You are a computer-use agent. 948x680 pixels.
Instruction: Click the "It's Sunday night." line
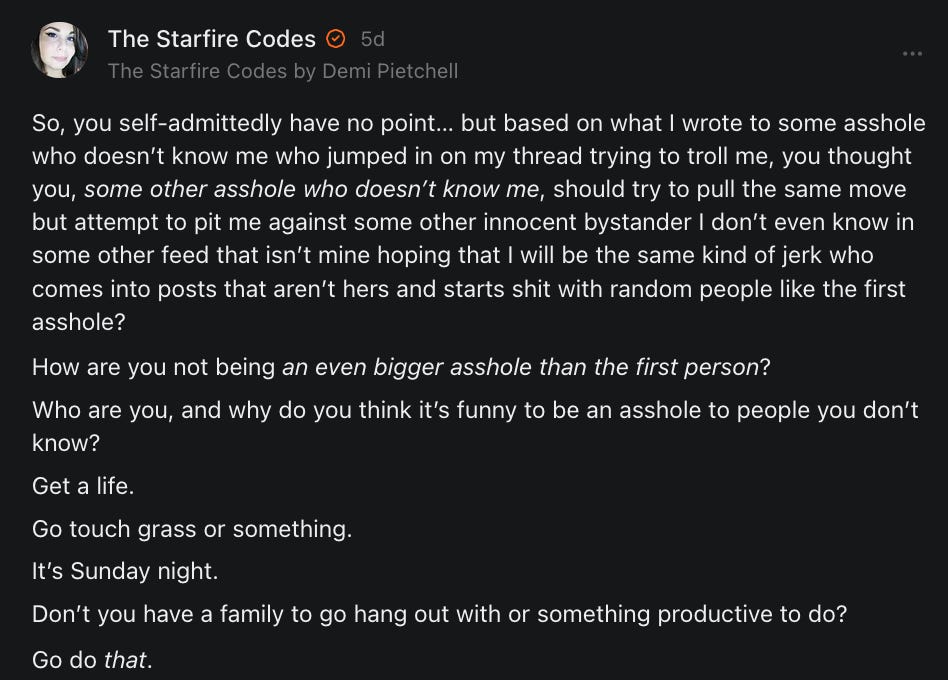[125, 572]
